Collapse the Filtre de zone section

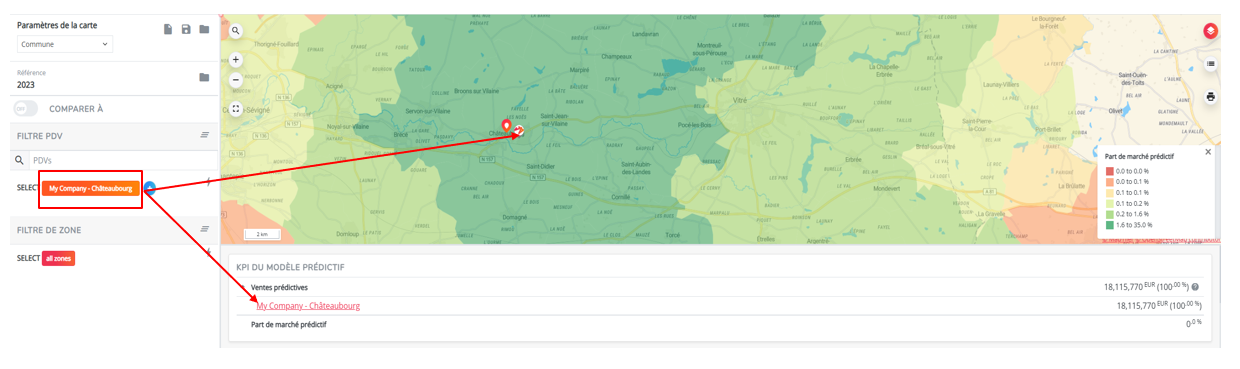tap(204, 229)
